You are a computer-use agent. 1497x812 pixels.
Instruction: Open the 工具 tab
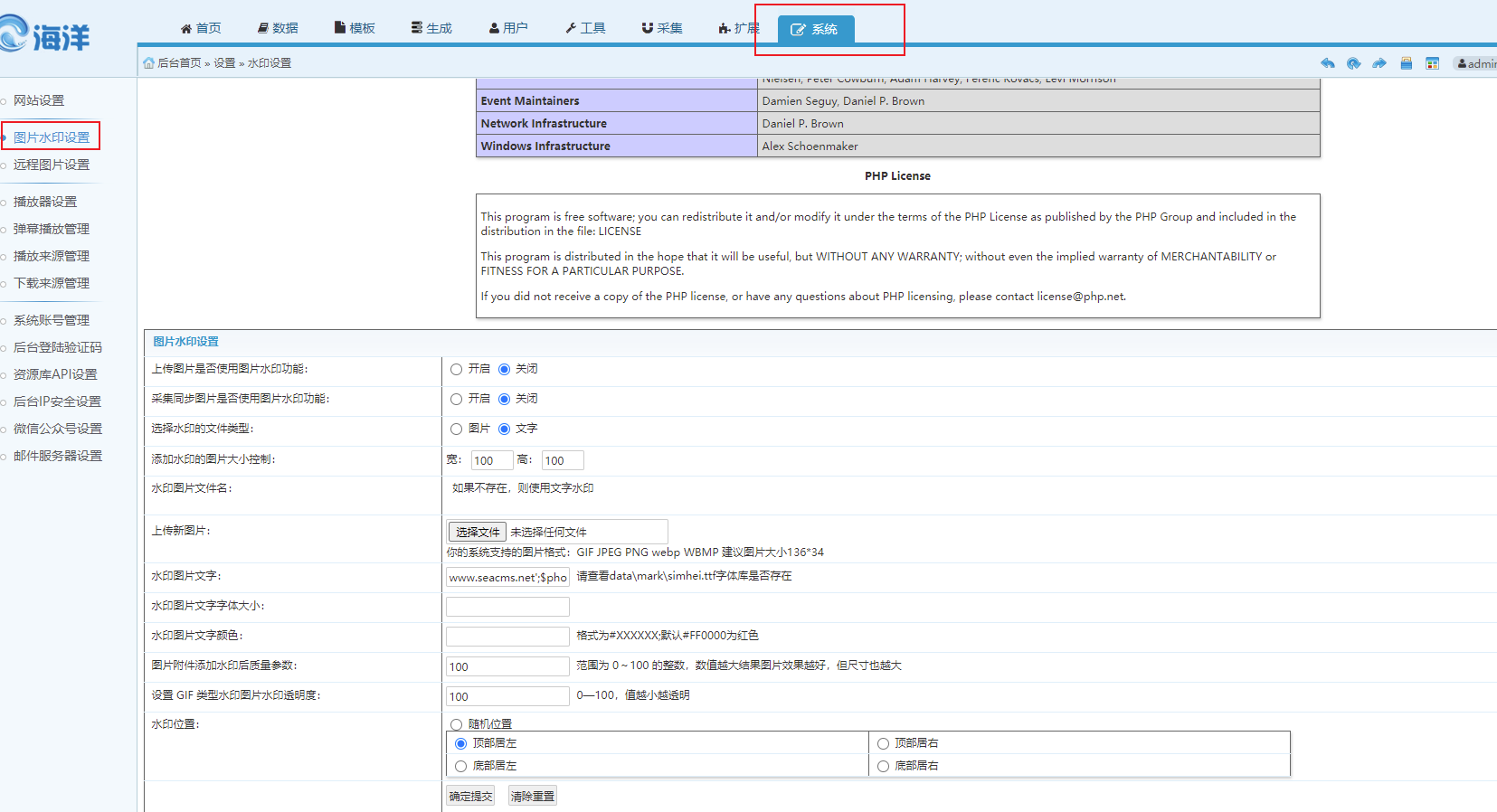(585, 29)
